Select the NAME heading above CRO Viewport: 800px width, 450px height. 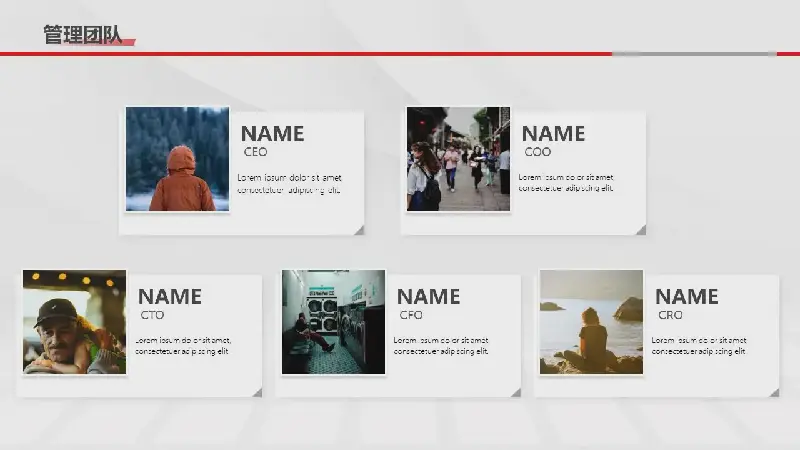(686, 296)
